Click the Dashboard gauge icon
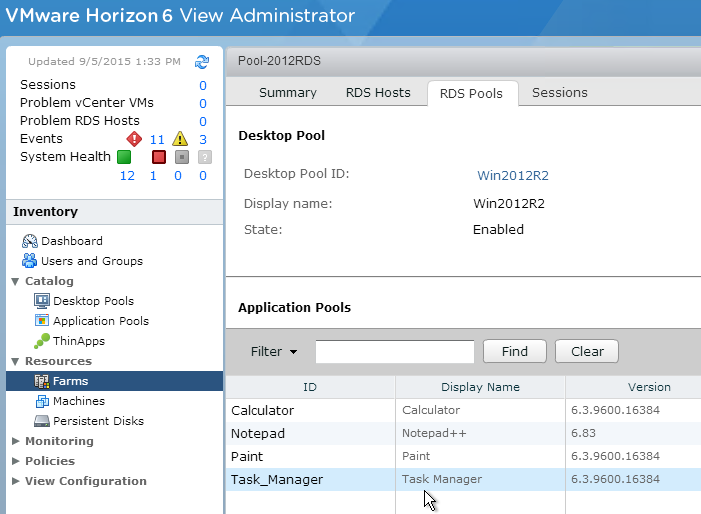 (30, 241)
